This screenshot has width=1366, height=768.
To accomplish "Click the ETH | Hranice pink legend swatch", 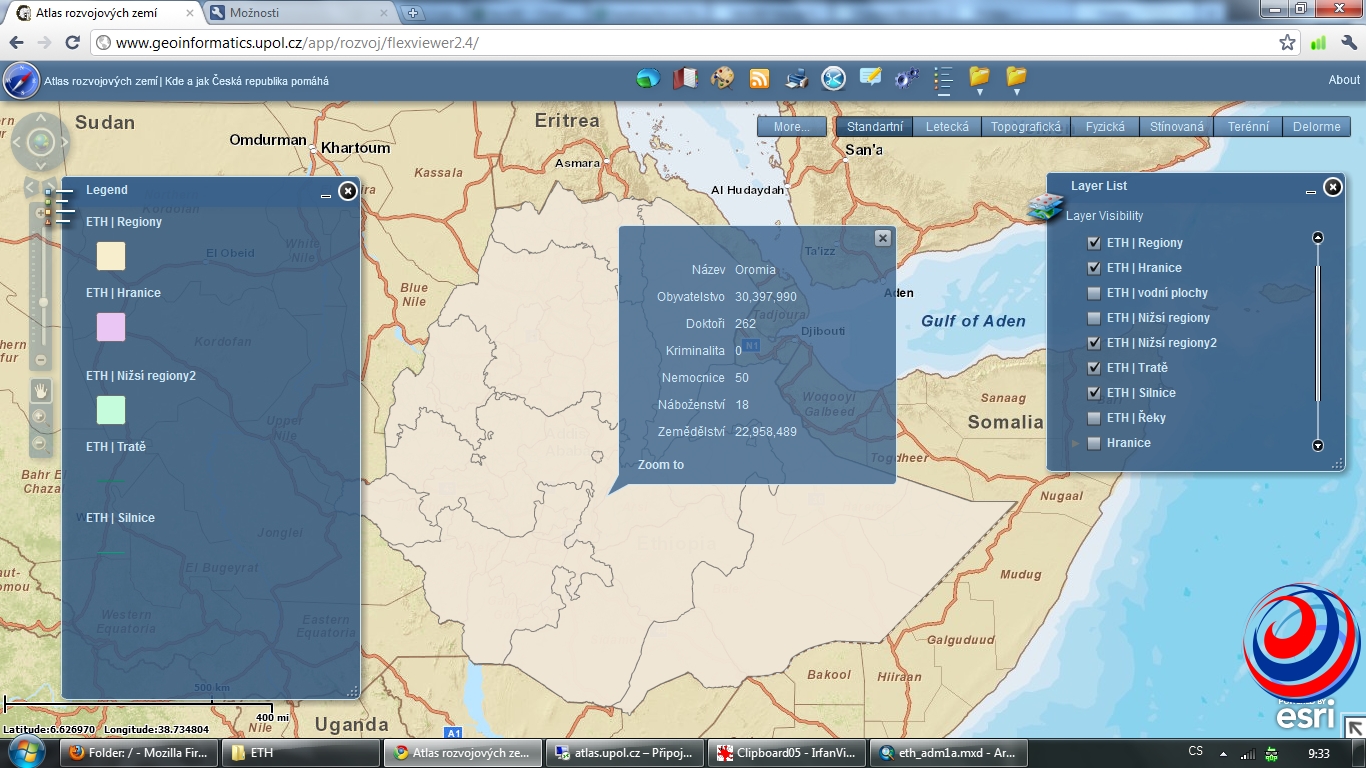I will point(111,327).
